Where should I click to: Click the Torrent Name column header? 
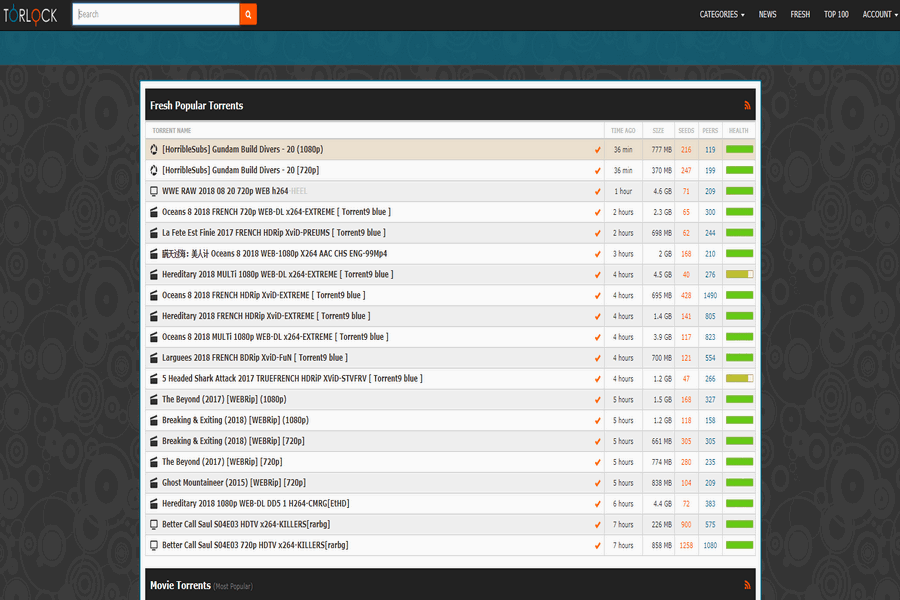tap(172, 130)
